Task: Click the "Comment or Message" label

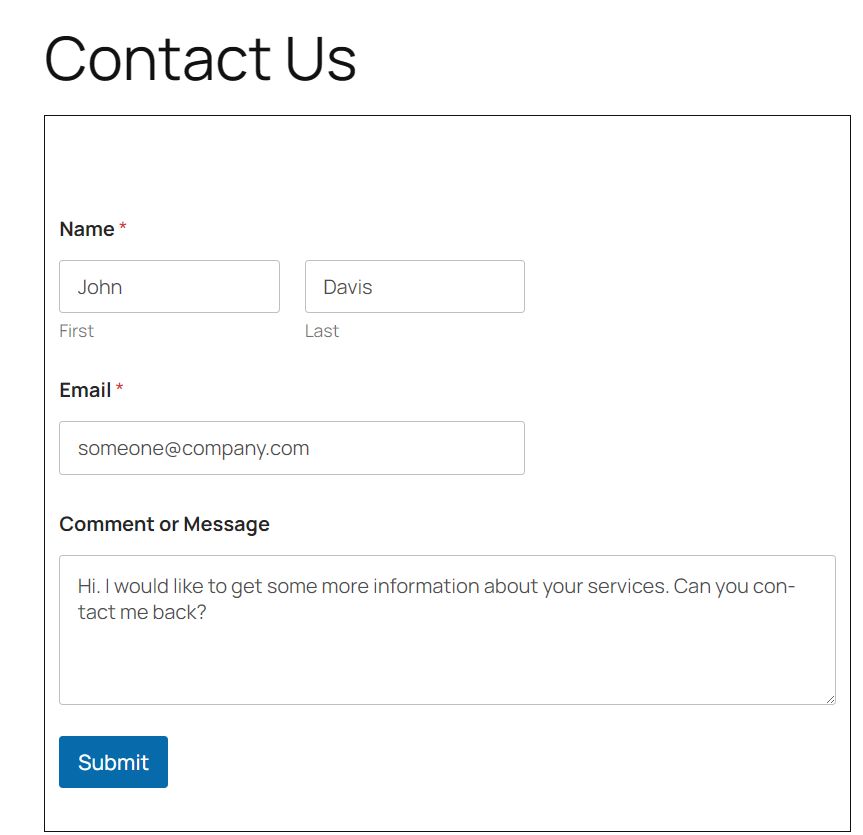Action: tap(164, 524)
